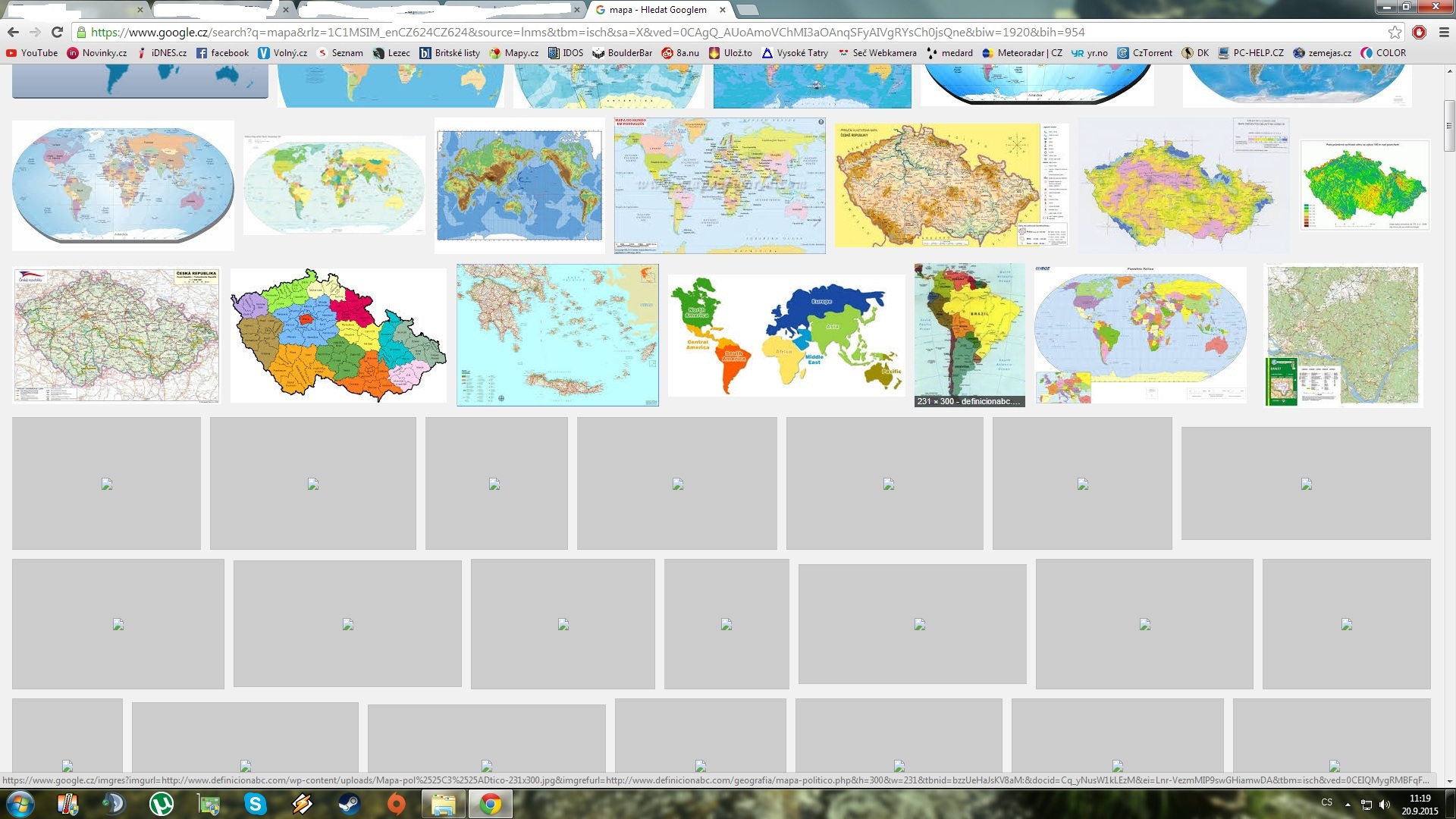
Task: Open uTorrent from the taskbar
Action: (x=161, y=804)
